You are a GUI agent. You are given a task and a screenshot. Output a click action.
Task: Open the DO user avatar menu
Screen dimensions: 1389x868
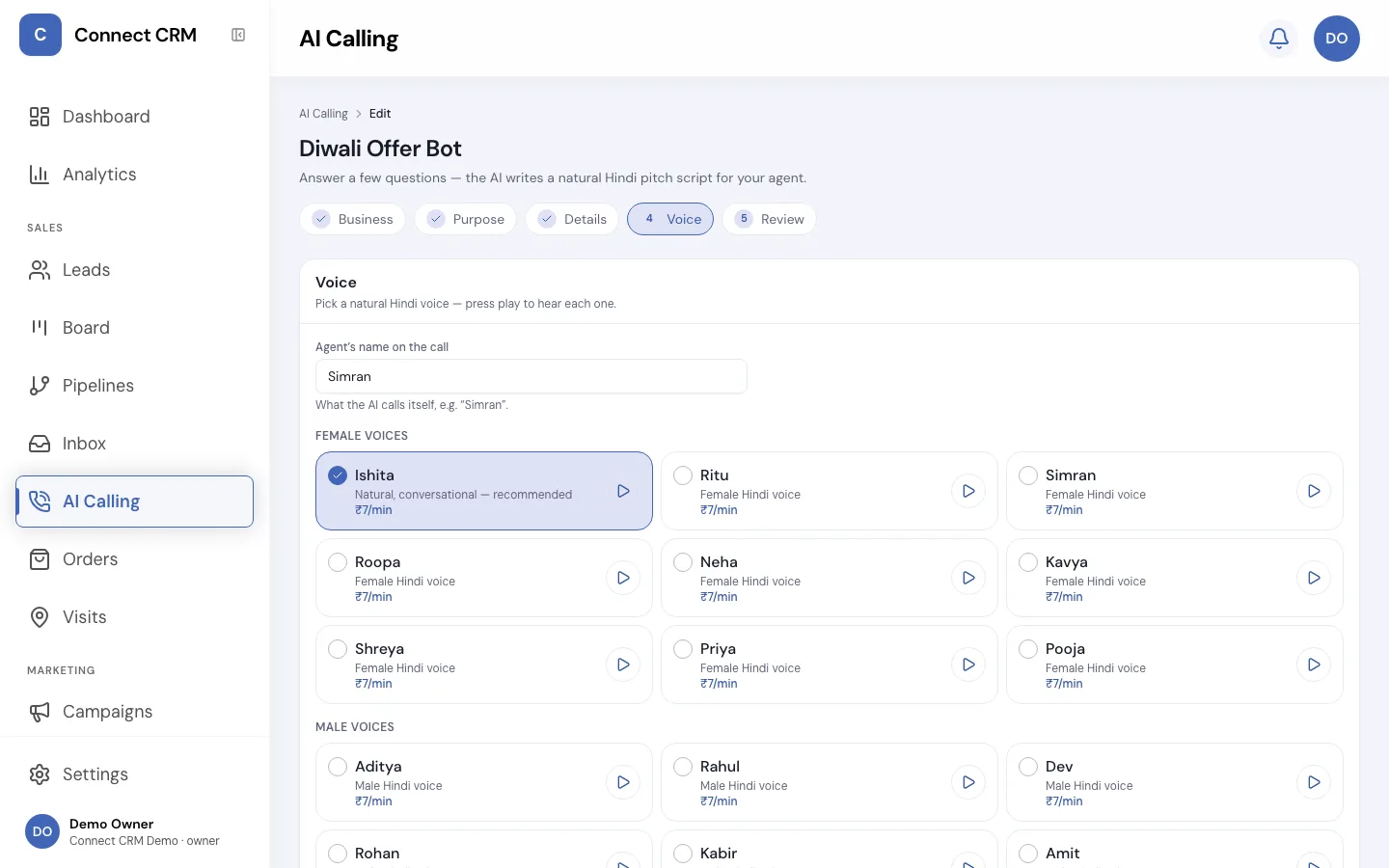tap(1337, 39)
